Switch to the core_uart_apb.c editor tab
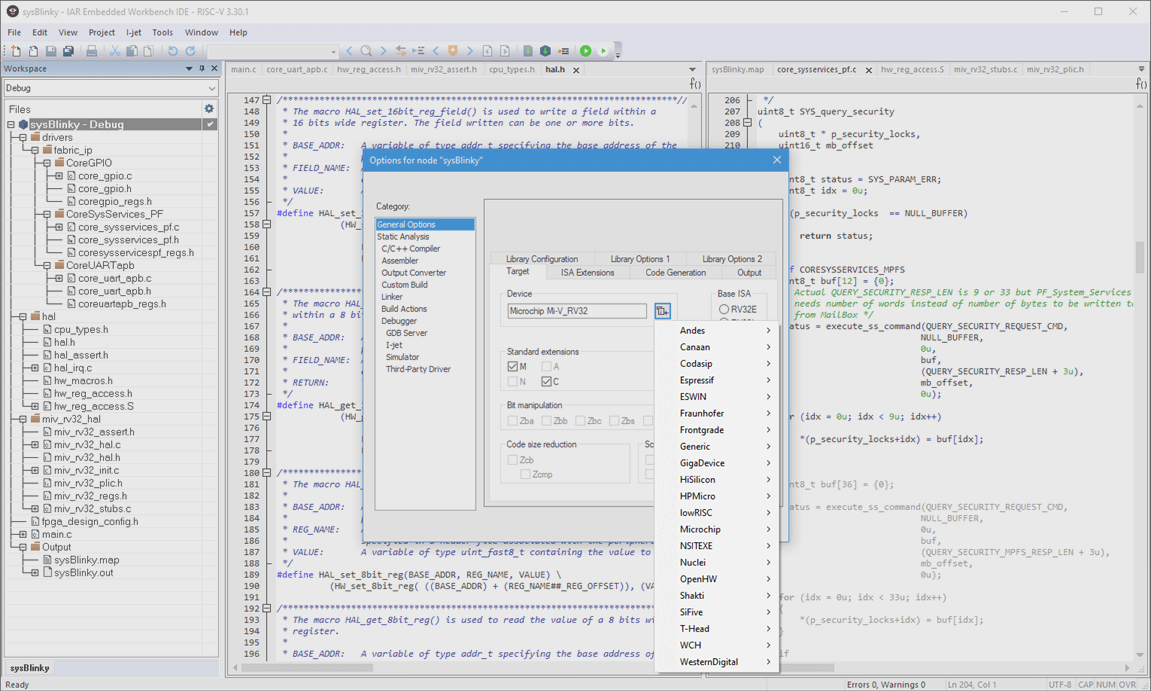Viewport: 1151px width, 691px height. click(x=297, y=69)
